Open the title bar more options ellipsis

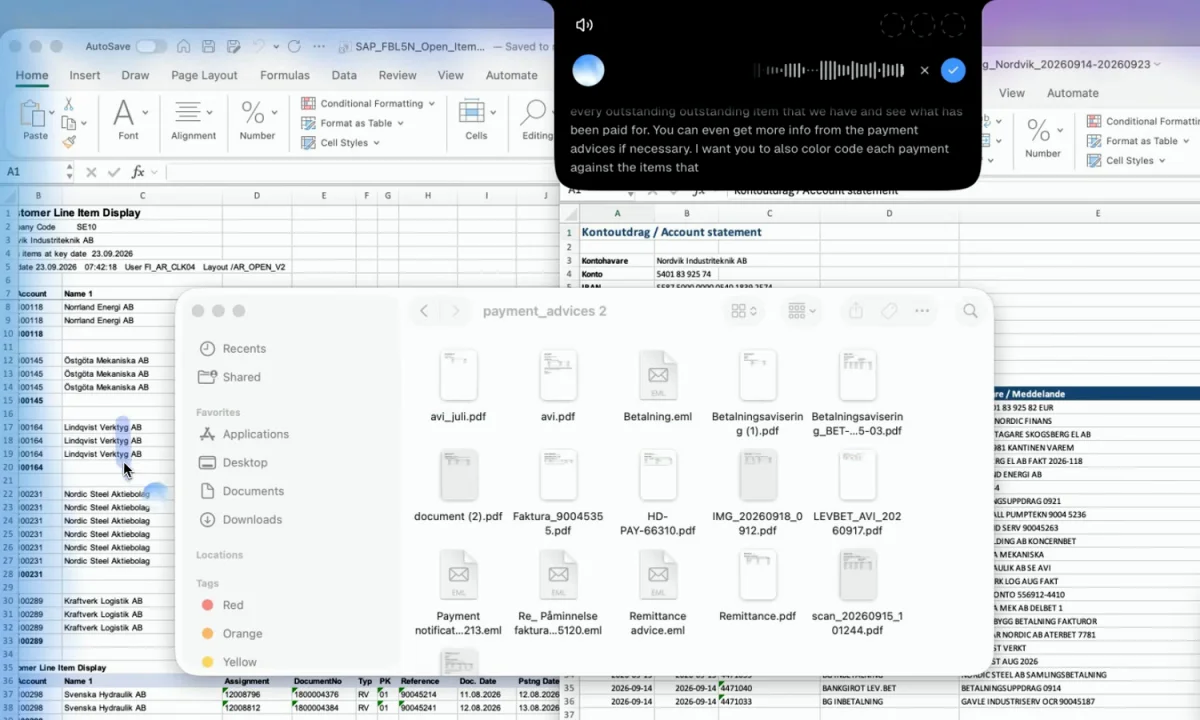coord(320,46)
